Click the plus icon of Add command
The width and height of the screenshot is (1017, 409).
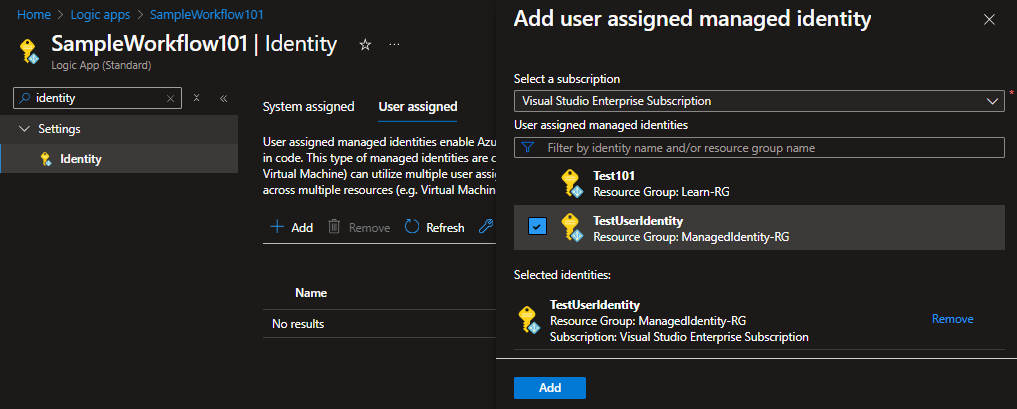point(277,227)
